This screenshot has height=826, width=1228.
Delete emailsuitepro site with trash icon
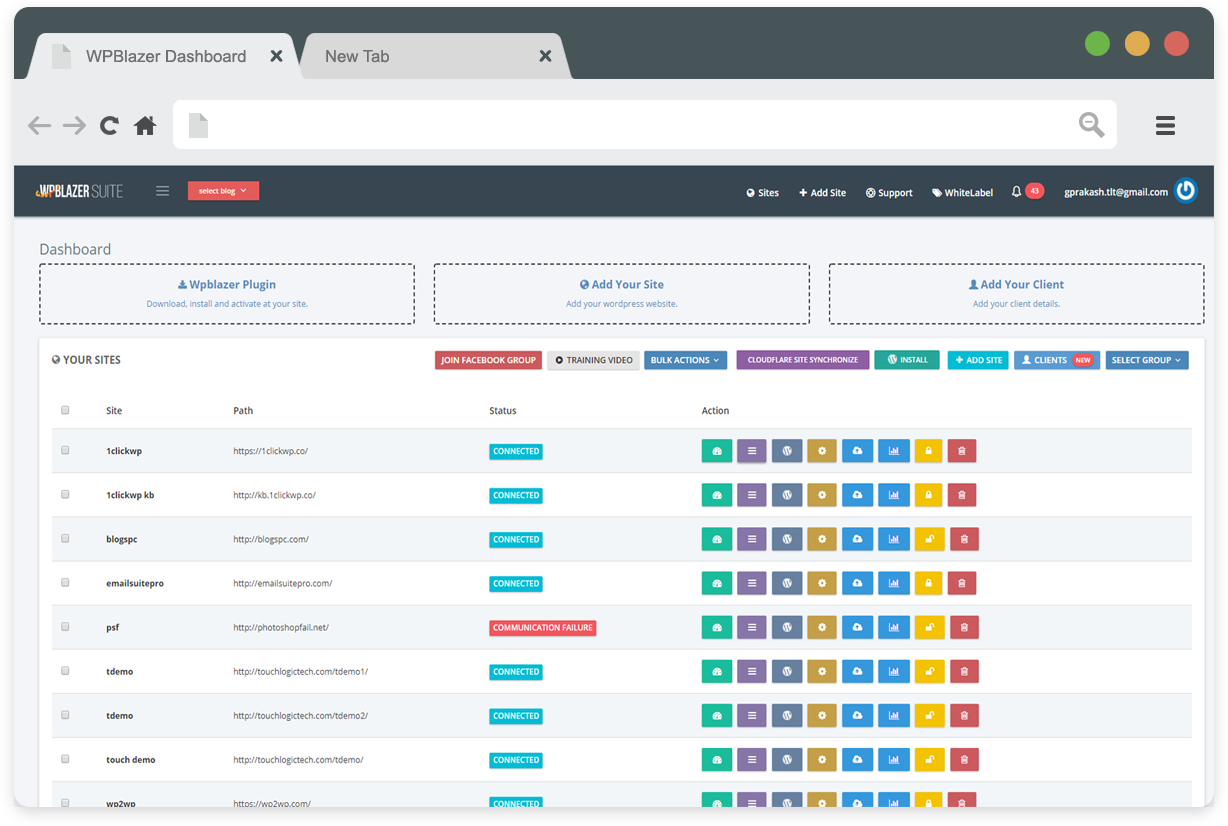tap(962, 583)
